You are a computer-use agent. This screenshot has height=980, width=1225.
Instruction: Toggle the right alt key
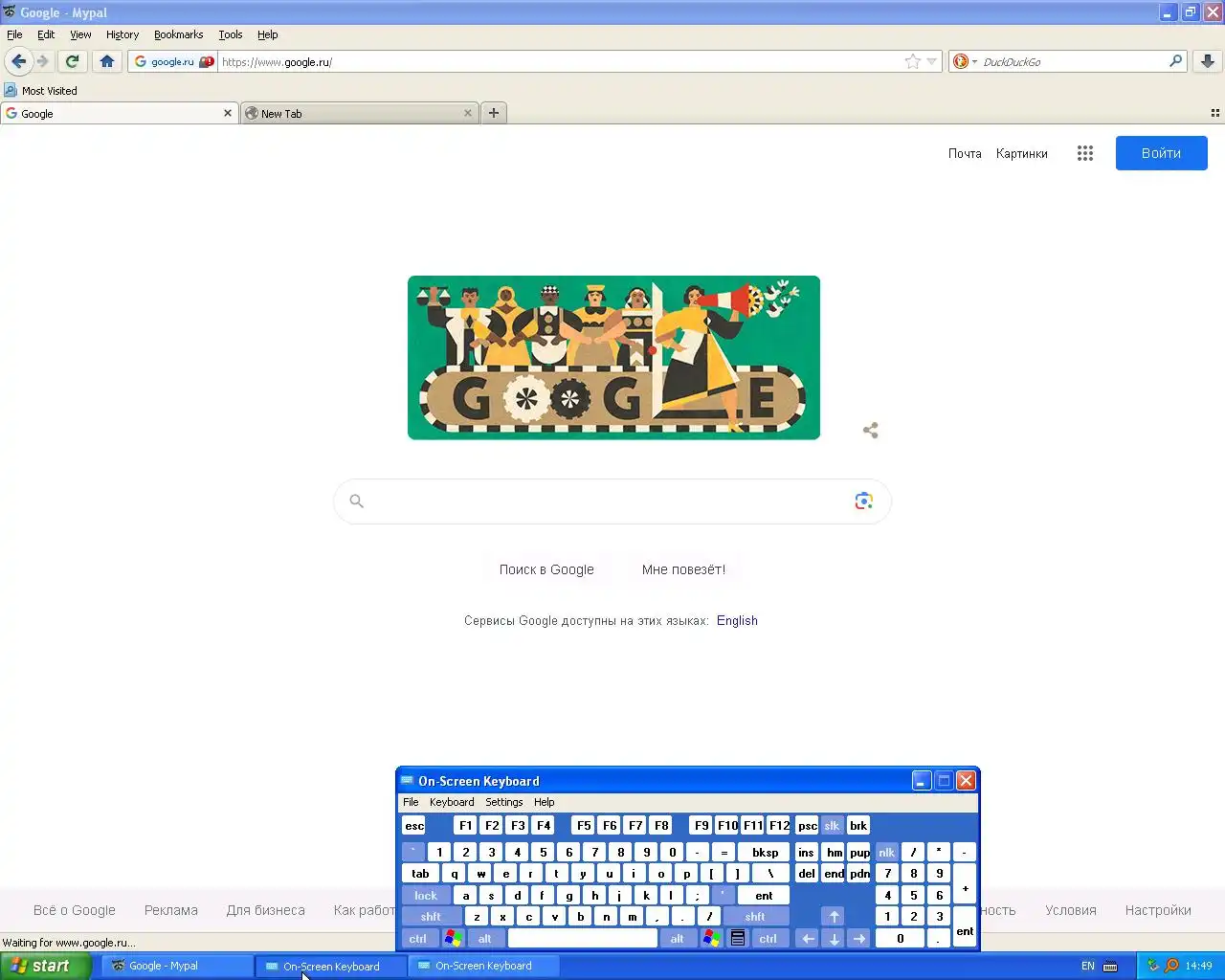click(x=678, y=939)
